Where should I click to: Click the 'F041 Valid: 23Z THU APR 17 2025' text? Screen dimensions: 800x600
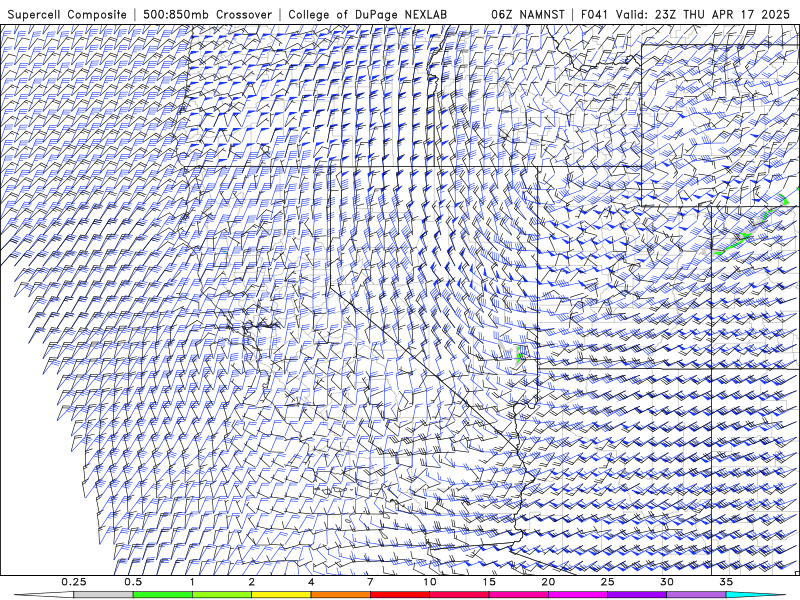686,15
